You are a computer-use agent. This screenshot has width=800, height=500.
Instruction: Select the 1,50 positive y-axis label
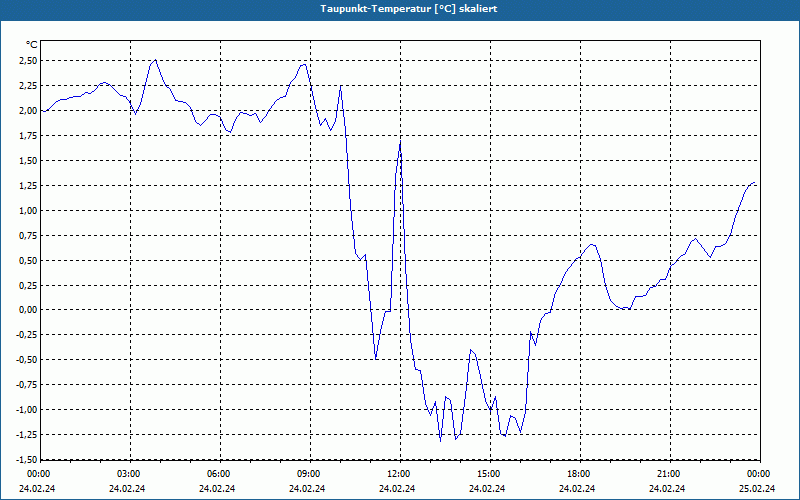[x=28, y=161]
